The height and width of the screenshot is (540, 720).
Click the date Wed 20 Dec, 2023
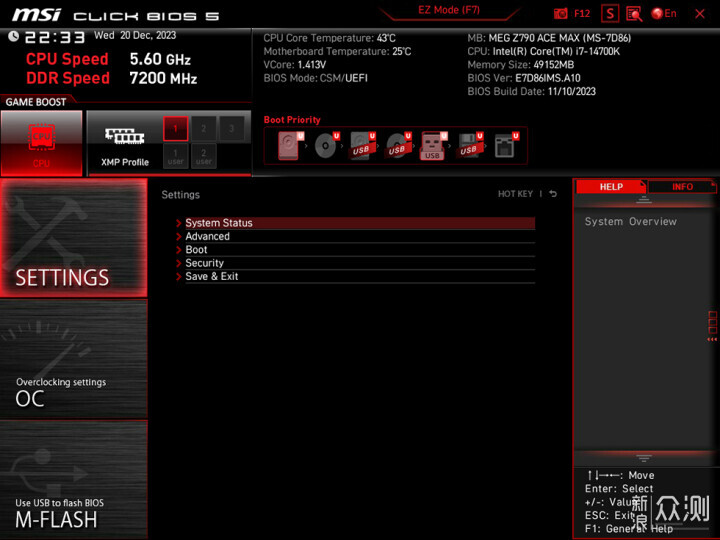[135, 35]
